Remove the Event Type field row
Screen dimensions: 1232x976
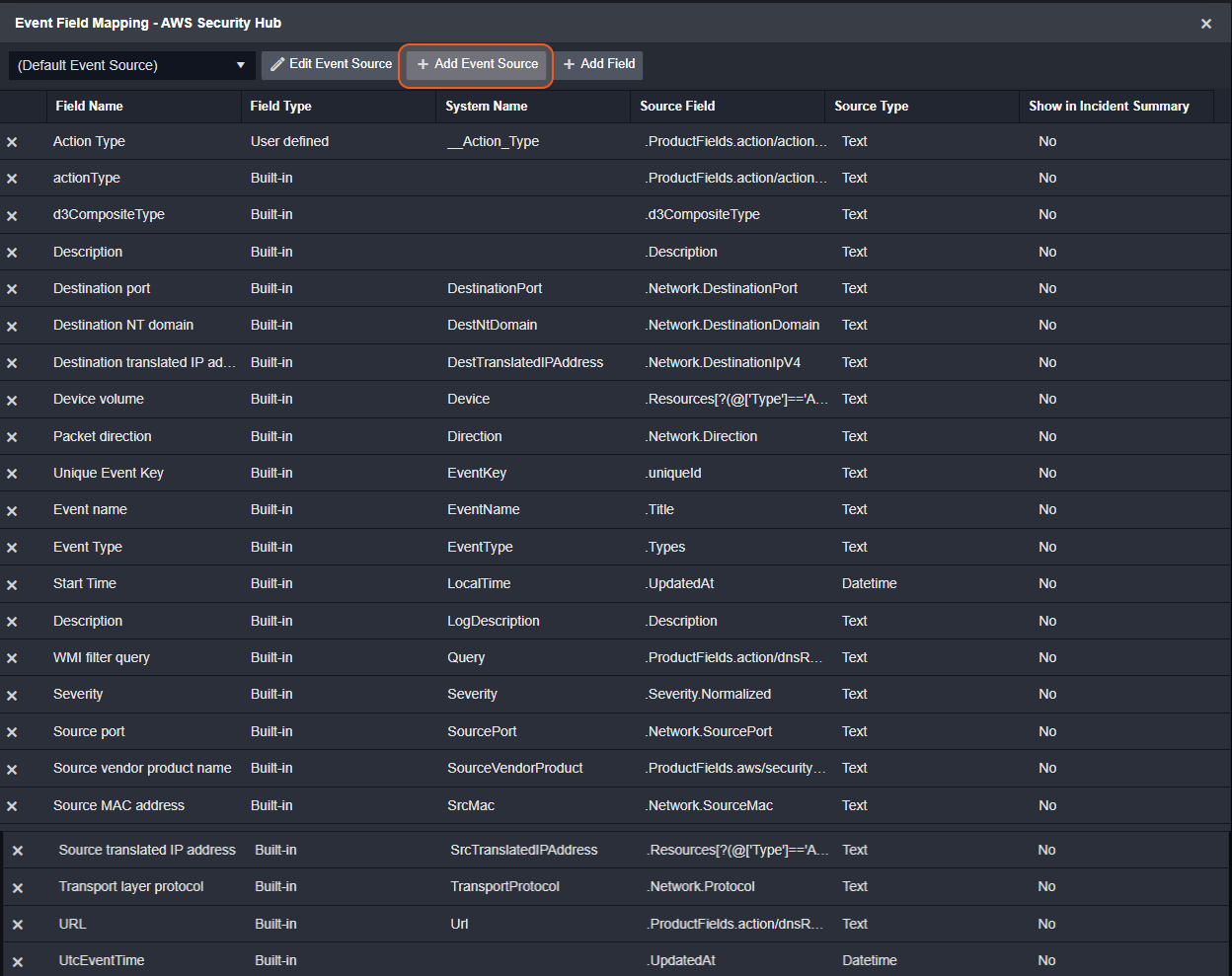12,548
